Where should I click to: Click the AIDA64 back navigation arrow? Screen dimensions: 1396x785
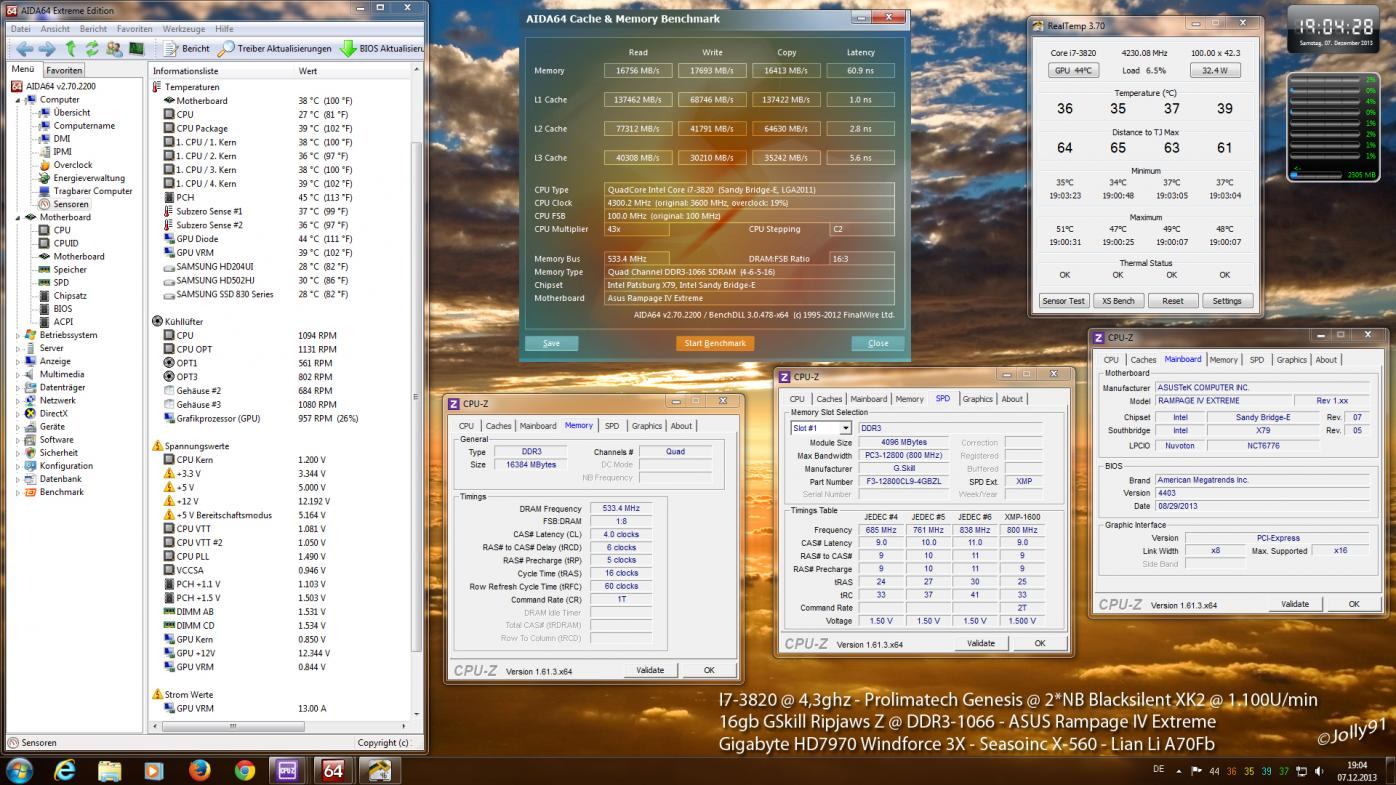tap(23, 48)
